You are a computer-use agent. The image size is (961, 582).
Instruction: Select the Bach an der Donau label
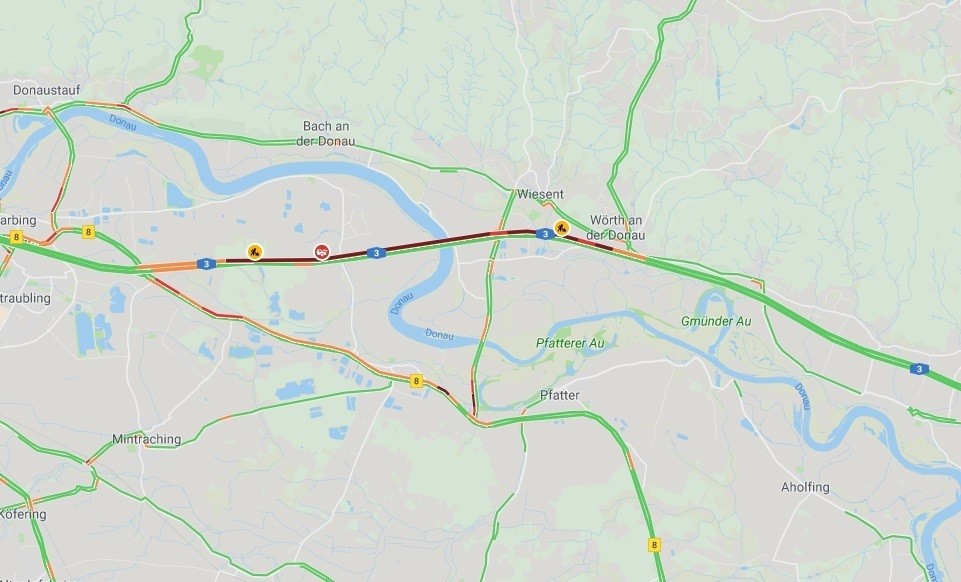coord(325,134)
